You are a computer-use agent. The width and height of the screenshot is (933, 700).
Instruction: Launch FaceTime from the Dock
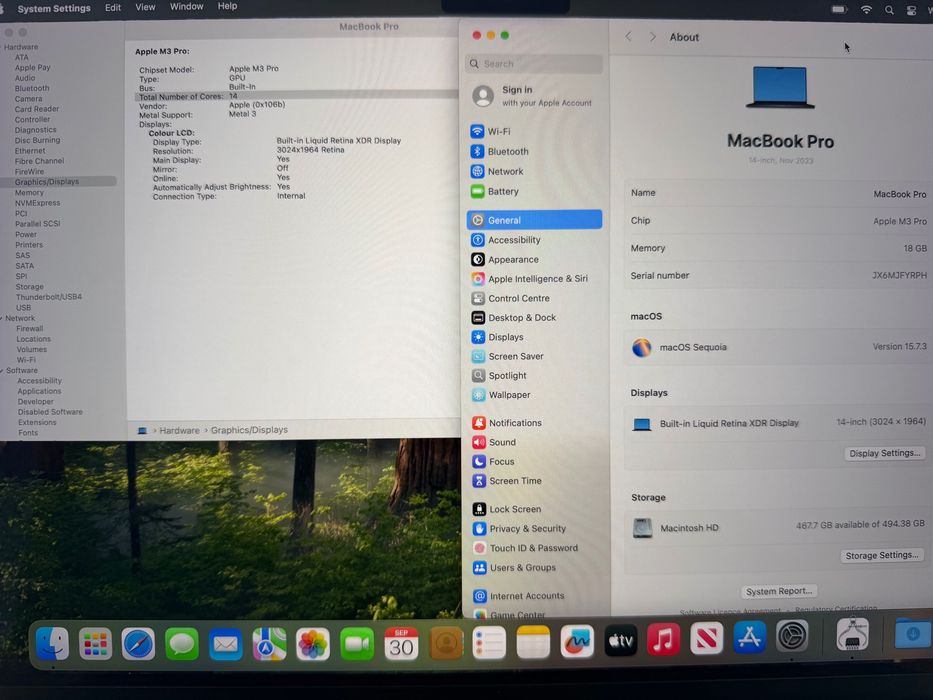357,643
